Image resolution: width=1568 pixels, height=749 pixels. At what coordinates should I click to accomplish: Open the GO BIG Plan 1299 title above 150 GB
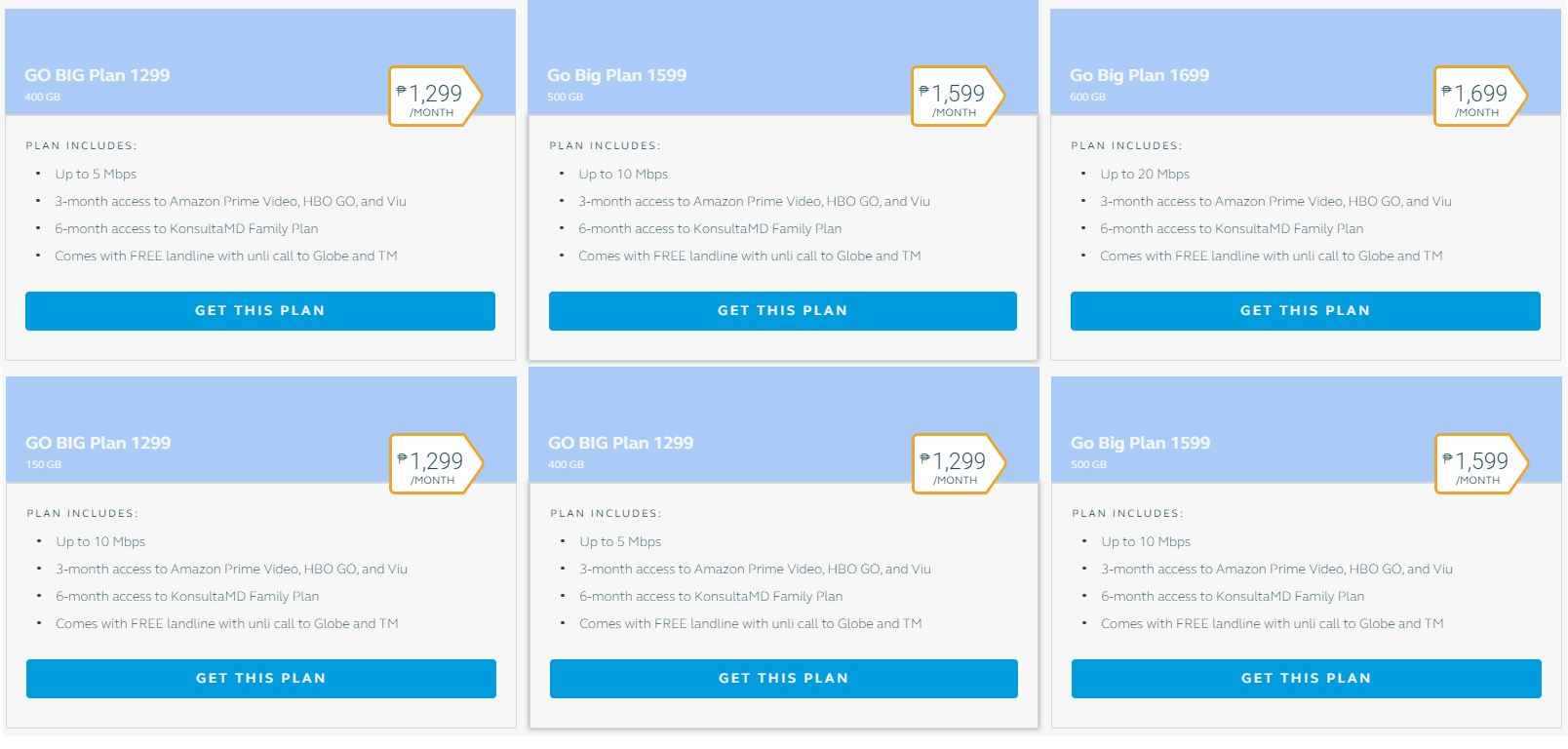point(98,443)
